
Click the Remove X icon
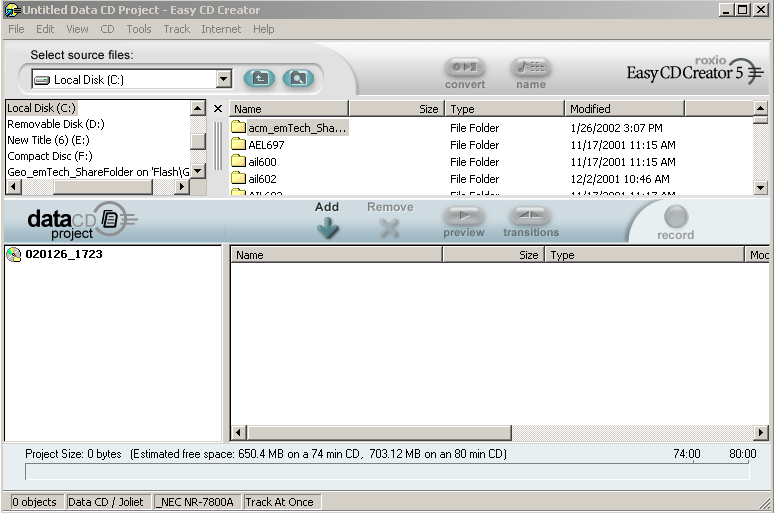pos(389,228)
